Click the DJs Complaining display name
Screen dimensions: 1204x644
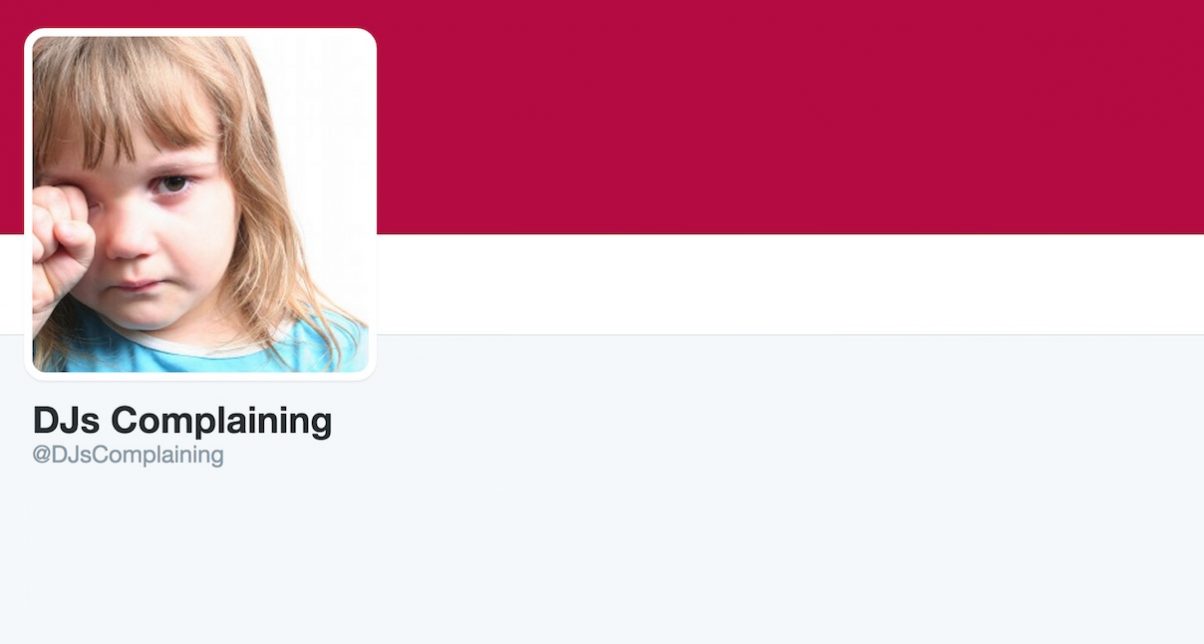point(182,421)
